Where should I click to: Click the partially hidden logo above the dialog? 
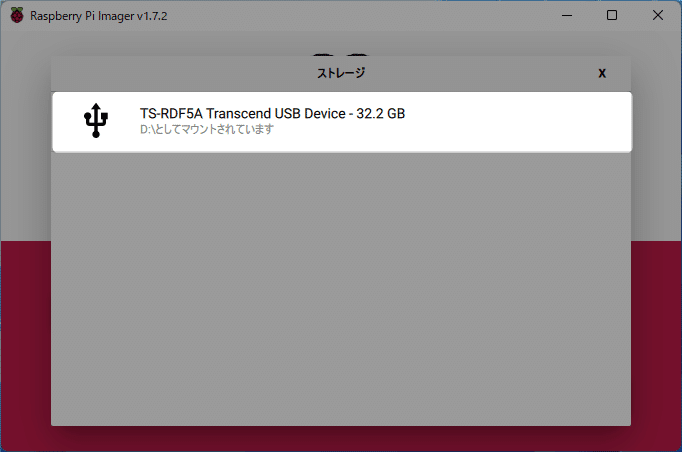point(341,54)
